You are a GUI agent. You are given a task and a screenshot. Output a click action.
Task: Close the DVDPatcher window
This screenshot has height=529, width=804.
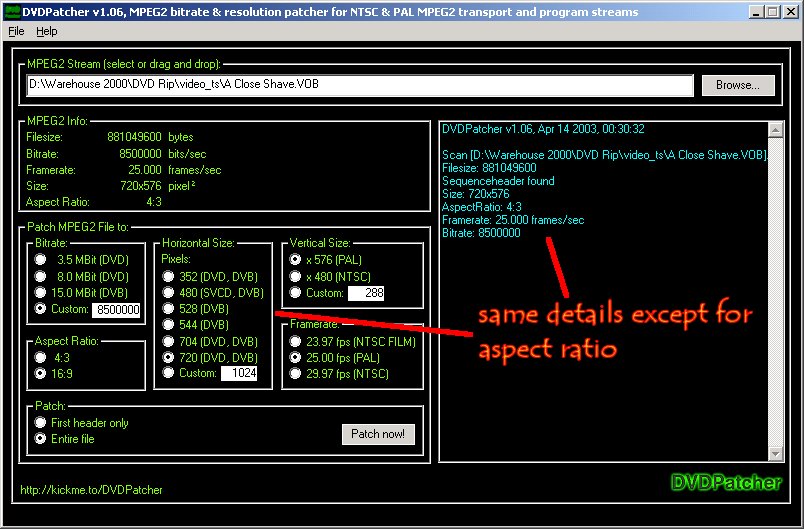click(x=790, y=12)
